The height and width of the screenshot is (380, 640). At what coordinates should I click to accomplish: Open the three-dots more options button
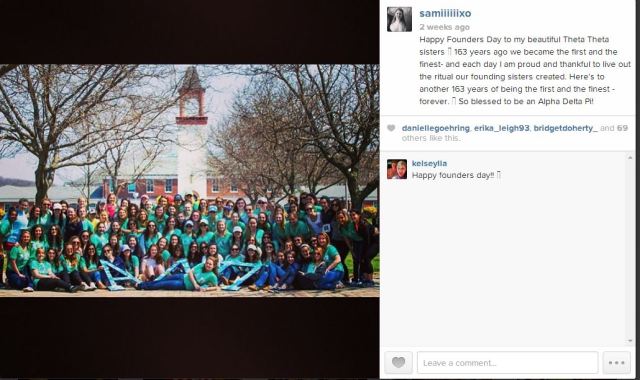616,362
